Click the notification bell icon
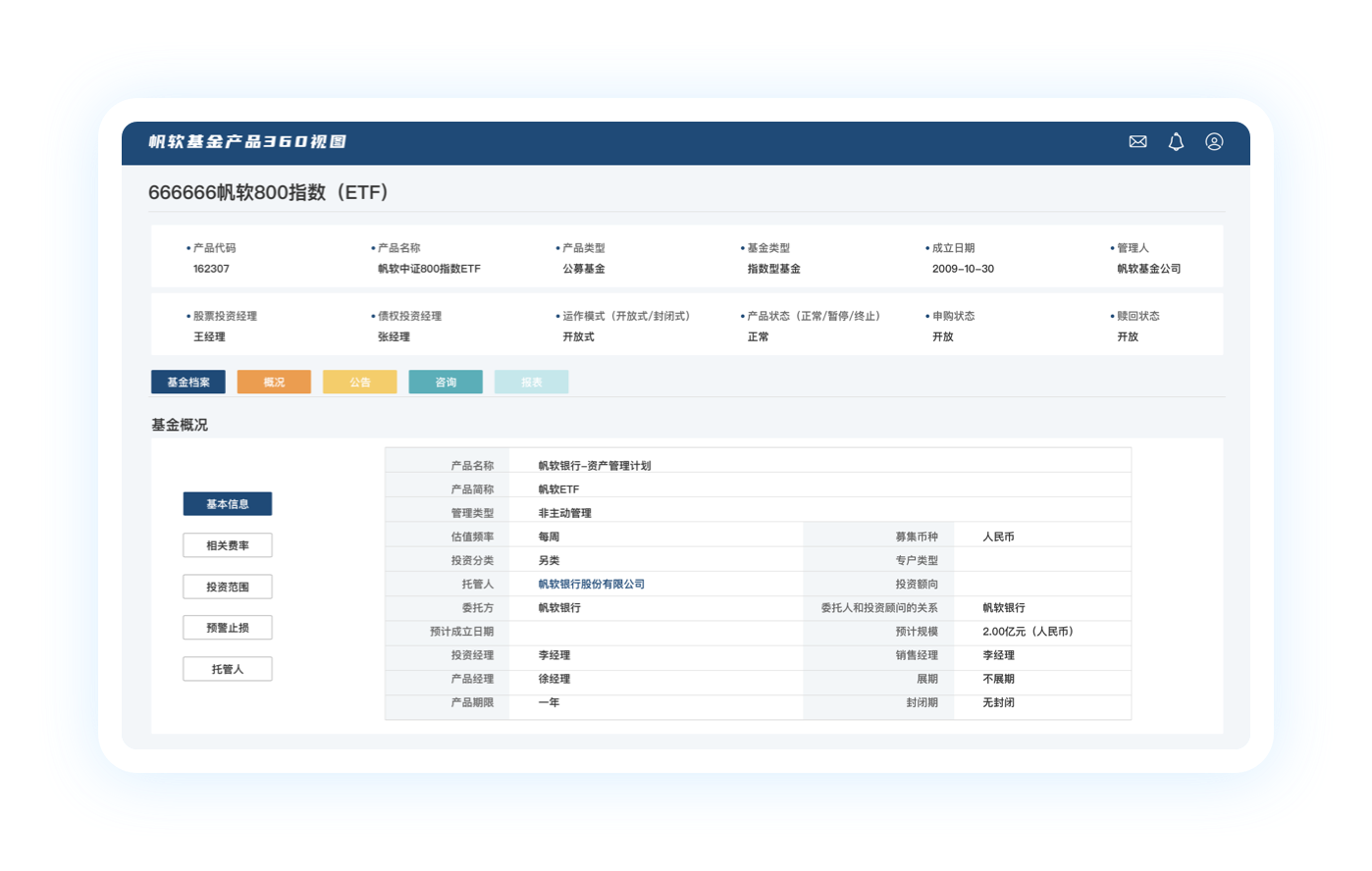This screenshot has width=1372, height=871. pyautogui.click(x=1176, y=142)
